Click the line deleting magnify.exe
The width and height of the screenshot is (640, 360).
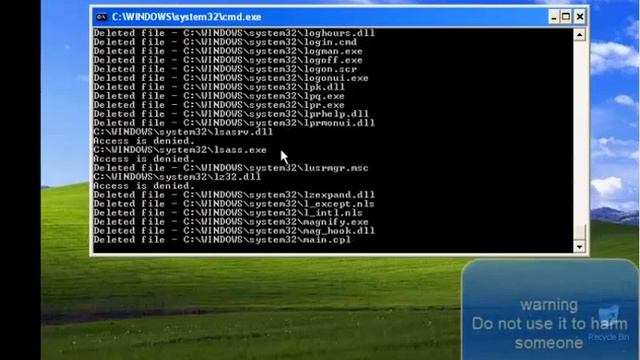tap(231, 222)
